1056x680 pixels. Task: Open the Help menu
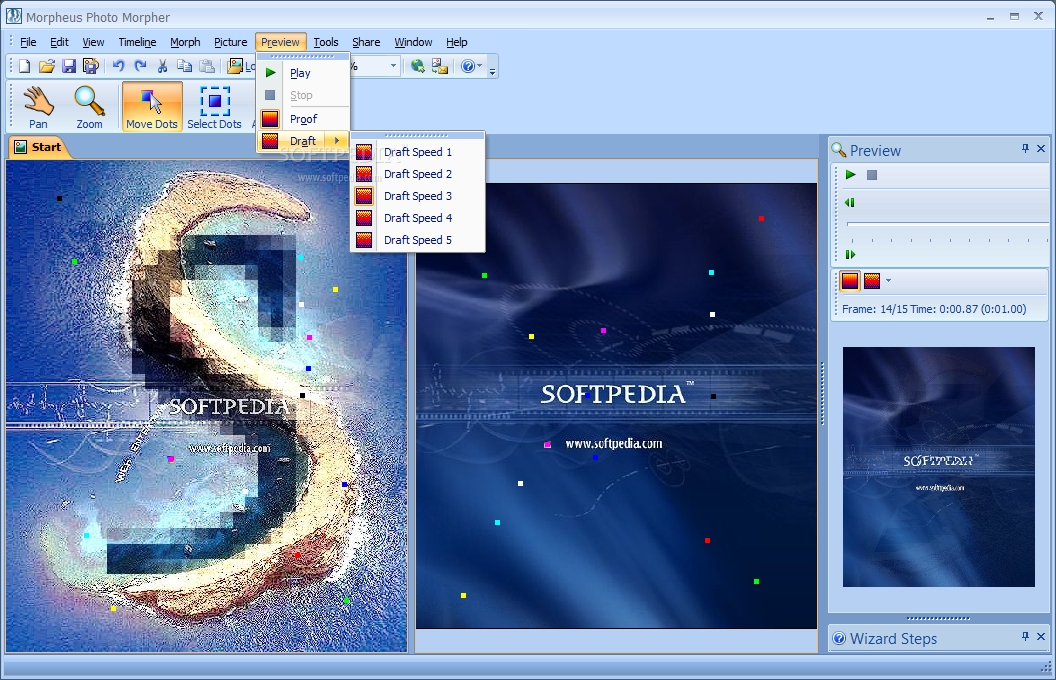(x=457, y=42)
